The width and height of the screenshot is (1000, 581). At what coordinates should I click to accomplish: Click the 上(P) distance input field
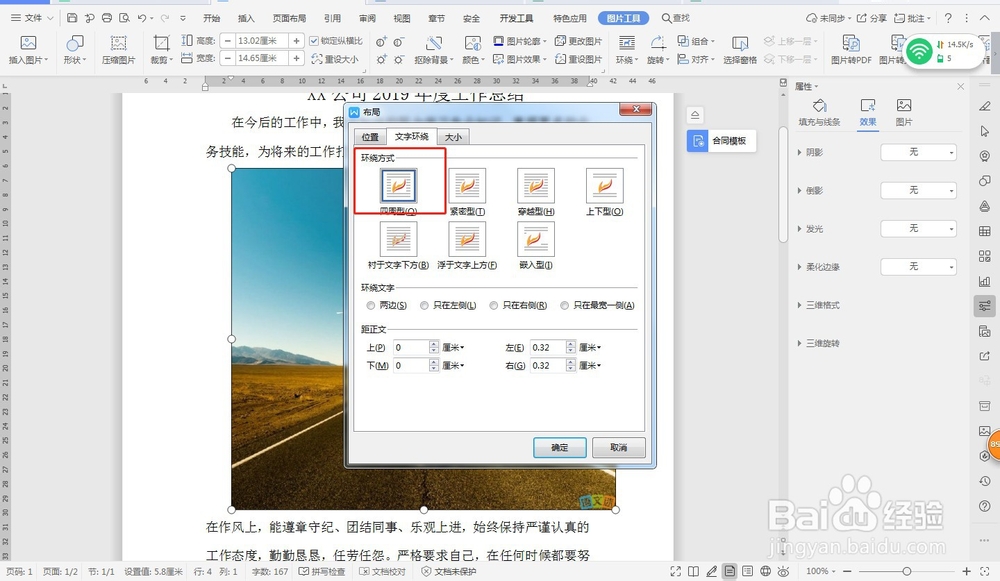(x=411, y=348)
